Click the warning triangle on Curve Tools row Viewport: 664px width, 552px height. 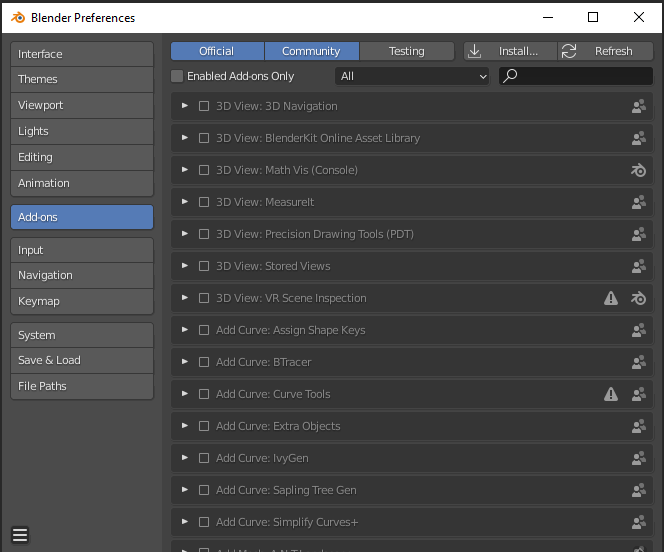(x=611, y=394)
